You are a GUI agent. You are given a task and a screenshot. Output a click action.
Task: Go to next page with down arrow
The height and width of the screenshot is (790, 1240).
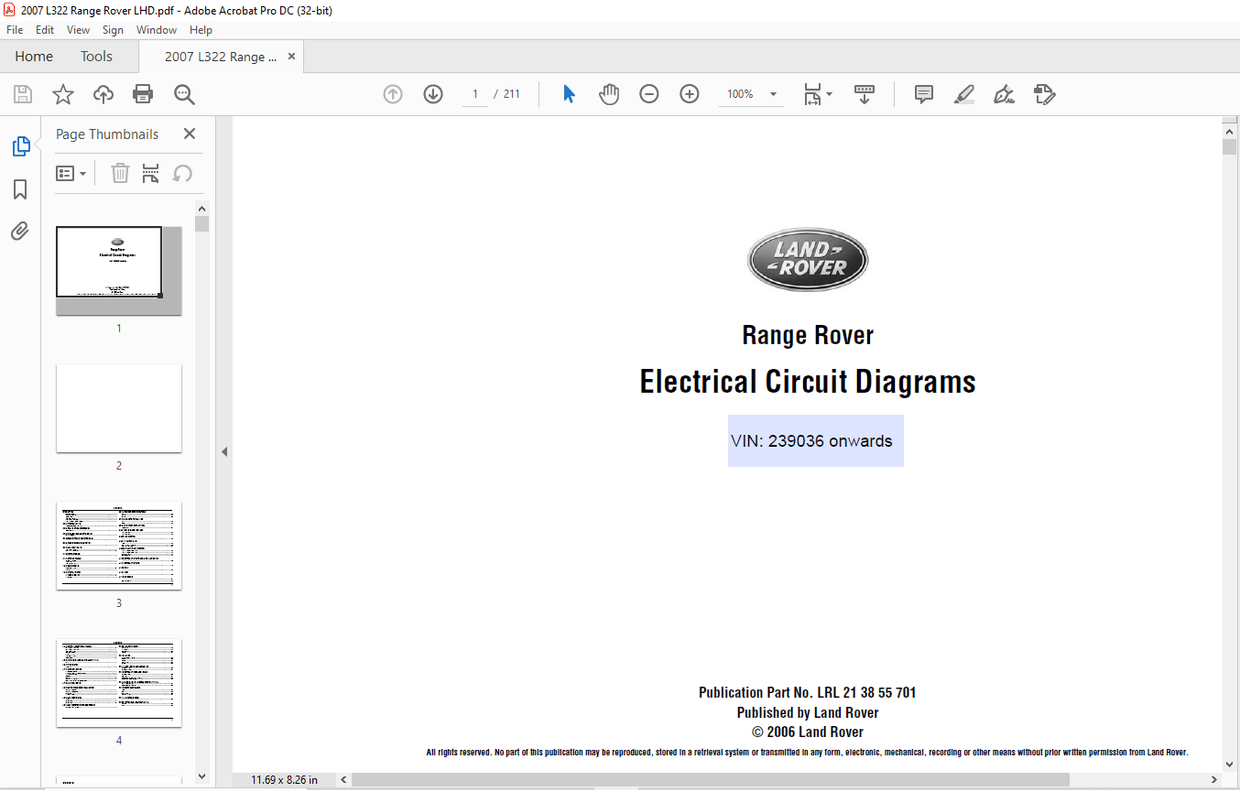click(432, 93)
